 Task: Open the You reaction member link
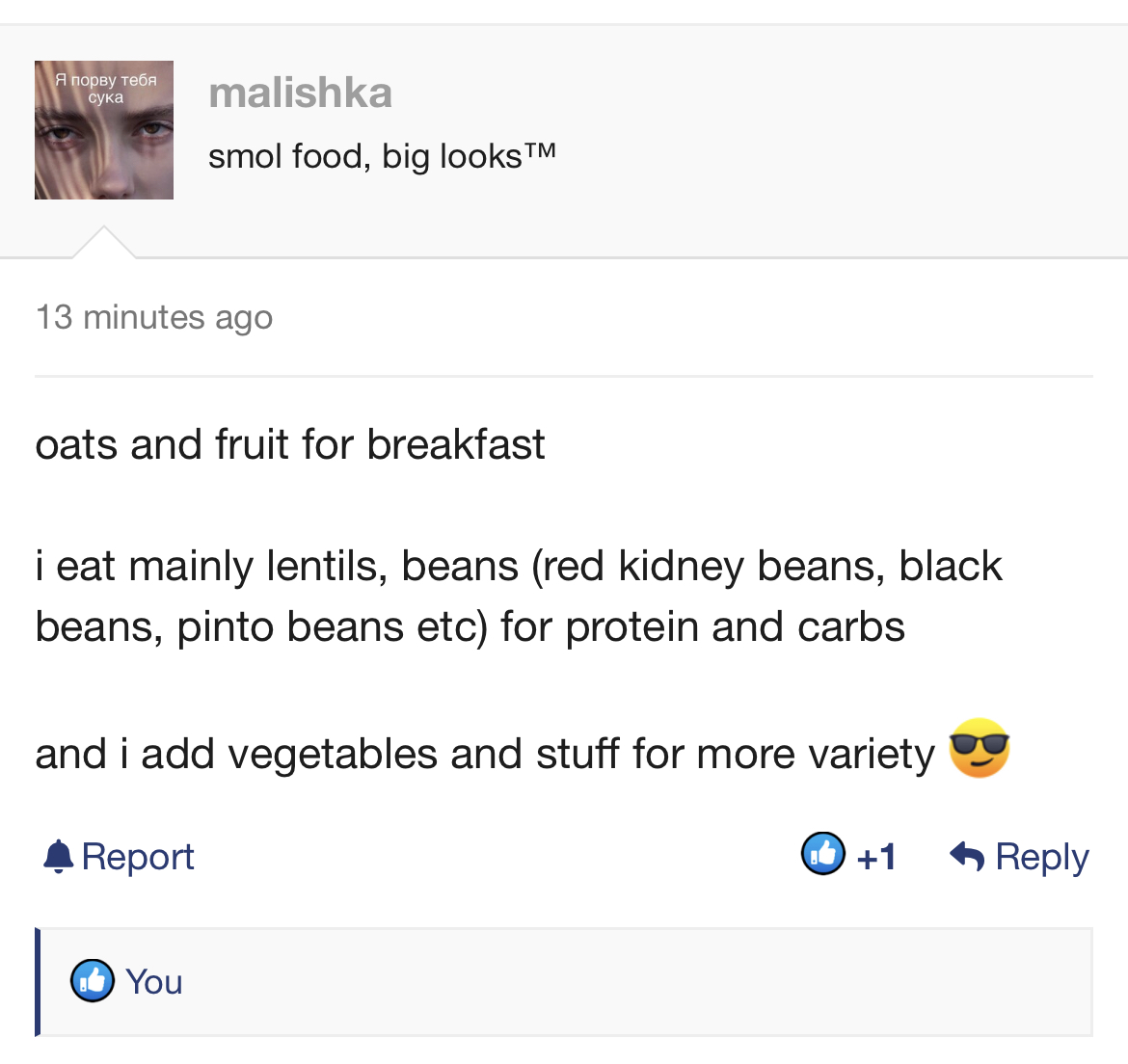point(154,982)
